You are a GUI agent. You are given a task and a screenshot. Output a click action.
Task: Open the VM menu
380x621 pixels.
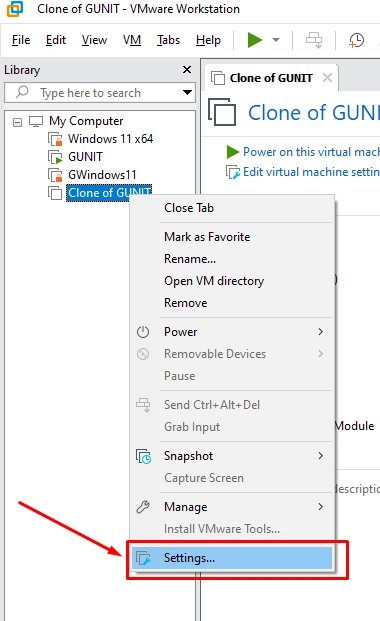pyautogui.click(x=132, y=40)
